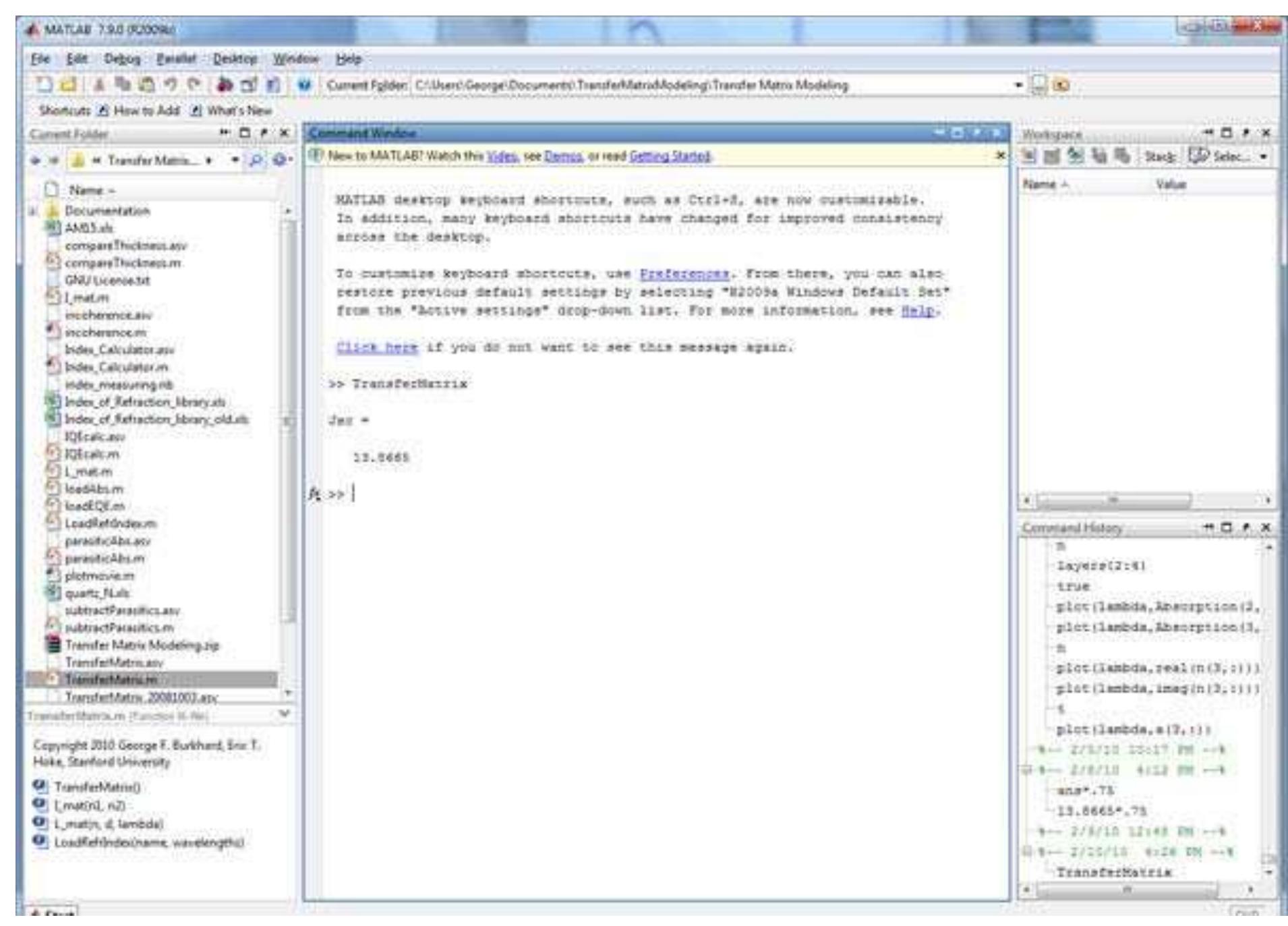Import data into Workspace
Image resolution: width=1288 pixels, height=926 pixels.
[x=1076, y=156]
